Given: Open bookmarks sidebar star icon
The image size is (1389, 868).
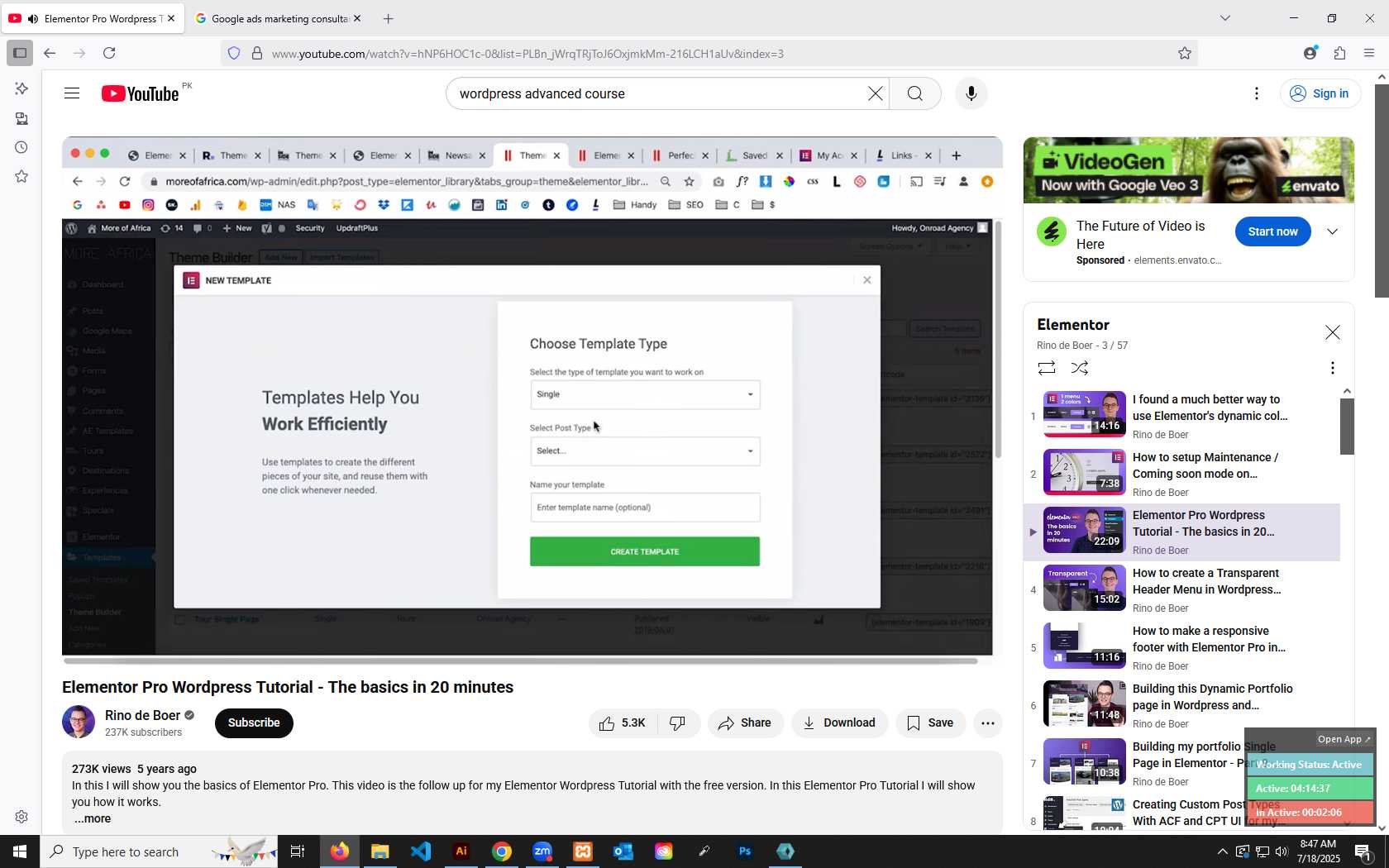Looking at the screenshot, I should click(21, 176).
